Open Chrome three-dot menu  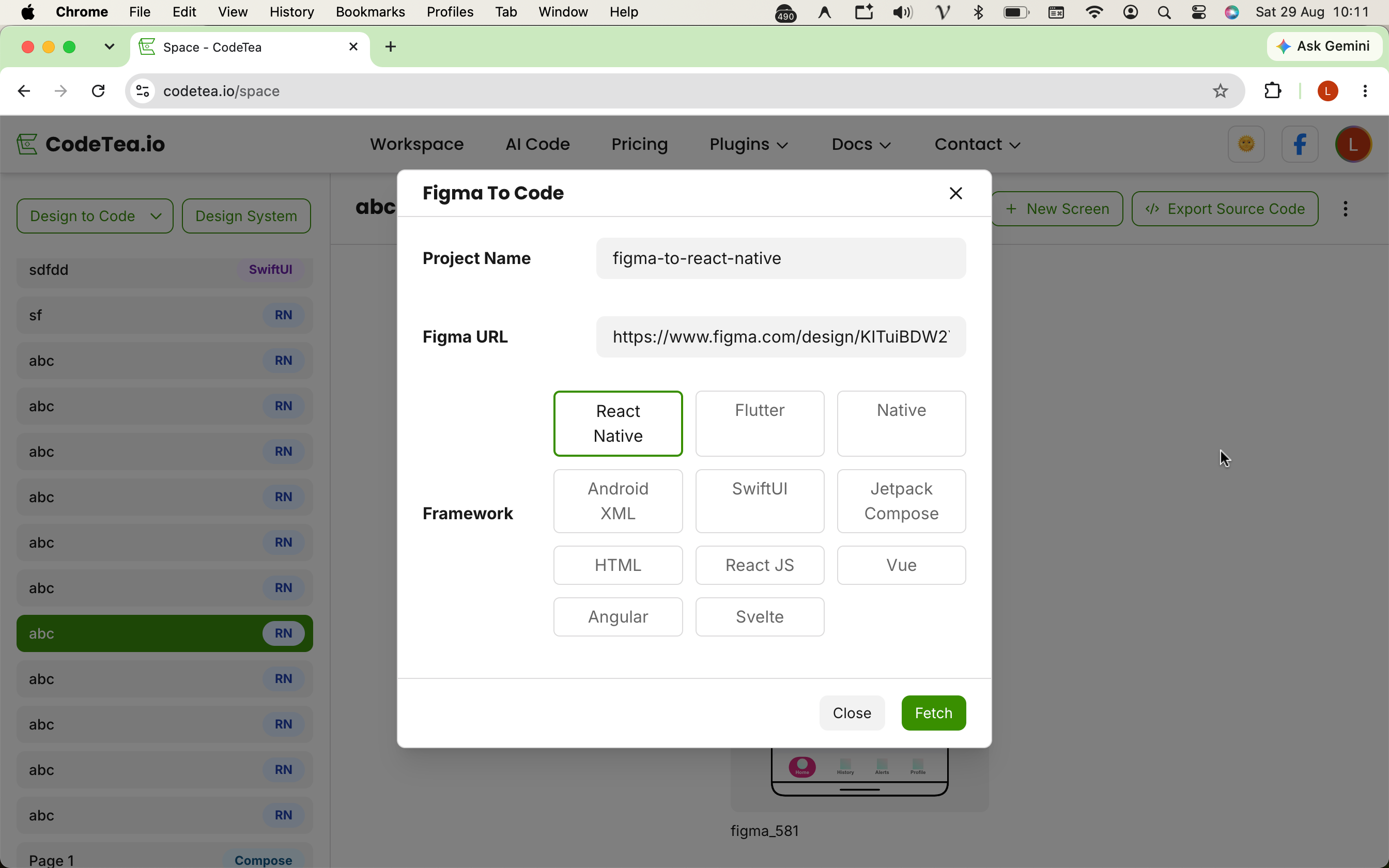(1365, 91)
